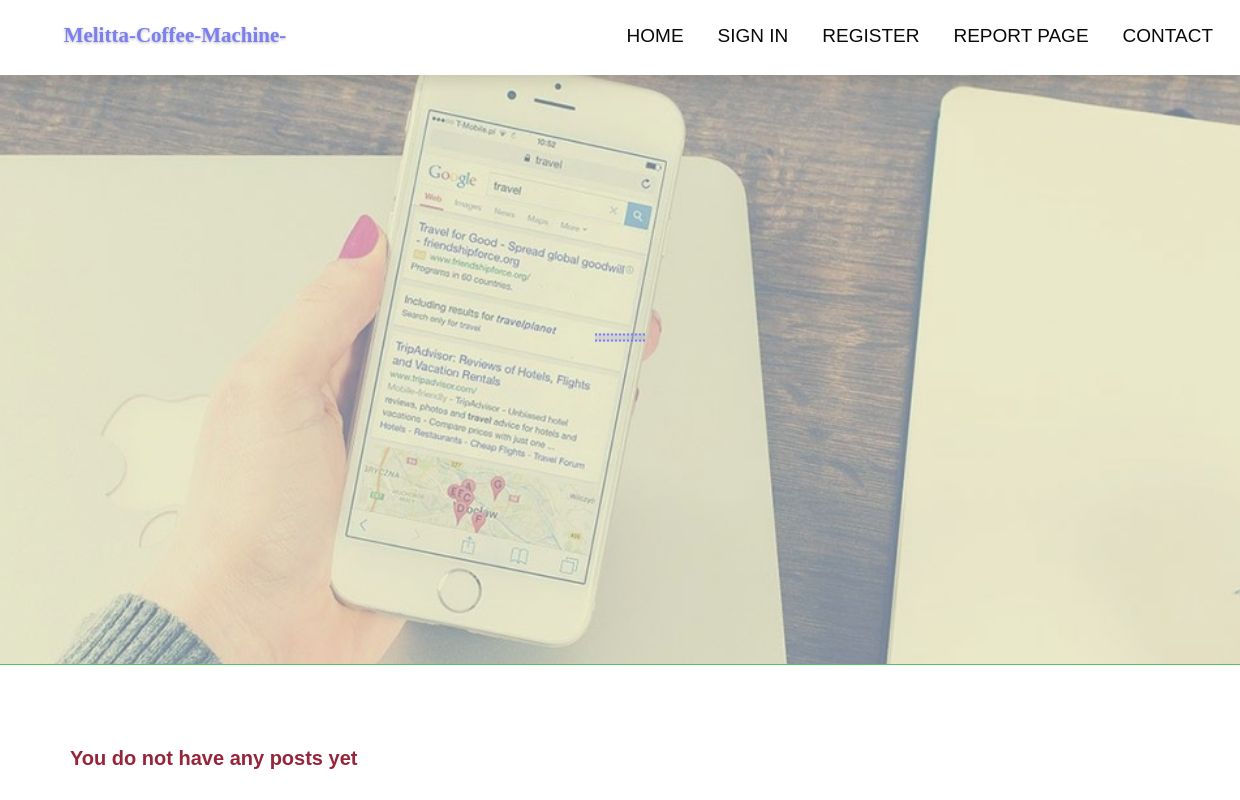Click the dotted purple link over the banner
This screenshot has width=1240, height=800.
point(620,338)
